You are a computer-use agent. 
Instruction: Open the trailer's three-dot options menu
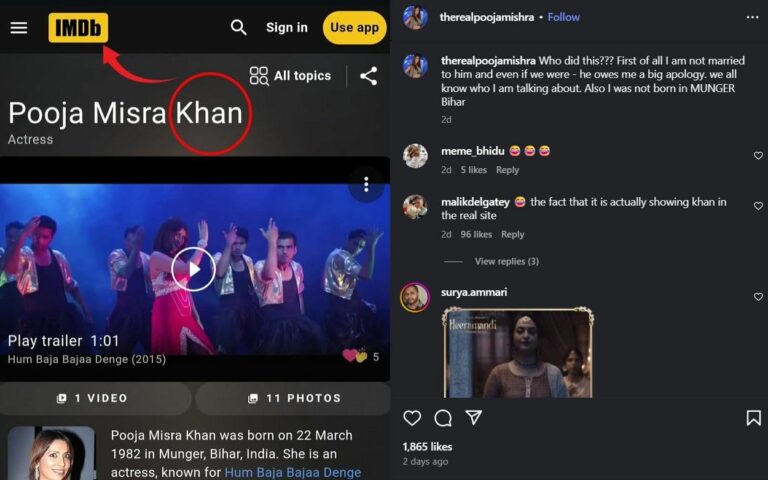coord(367,184)
